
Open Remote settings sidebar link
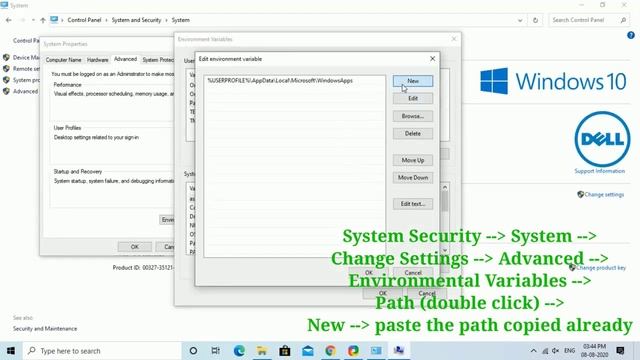[x=26, y=69]
